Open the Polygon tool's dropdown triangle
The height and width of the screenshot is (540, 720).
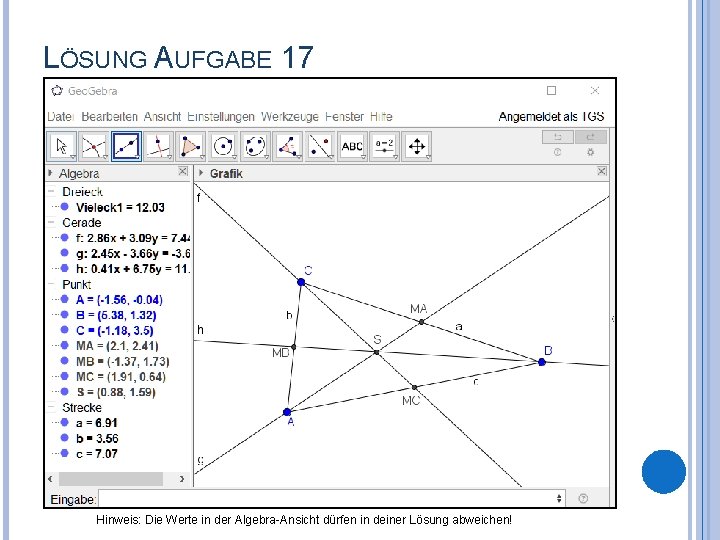[202, 157]
